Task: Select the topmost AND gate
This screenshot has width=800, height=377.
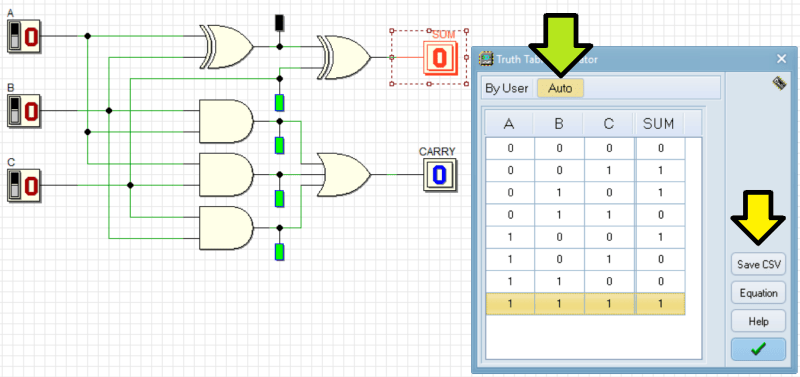Action: click(226, 121)
